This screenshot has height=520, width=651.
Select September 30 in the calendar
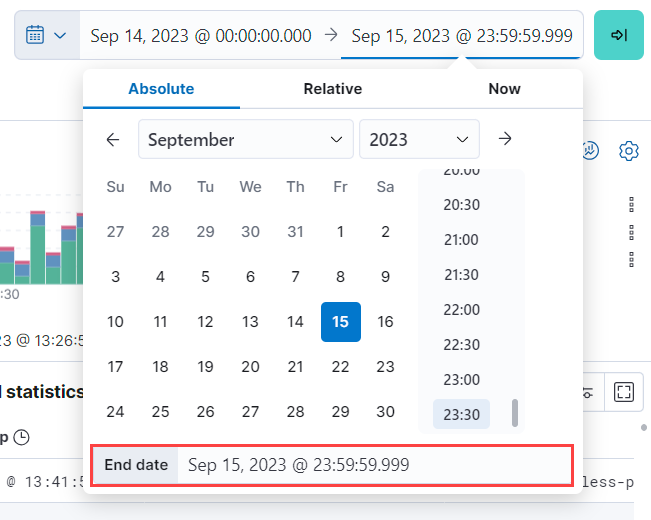[385, 412]
